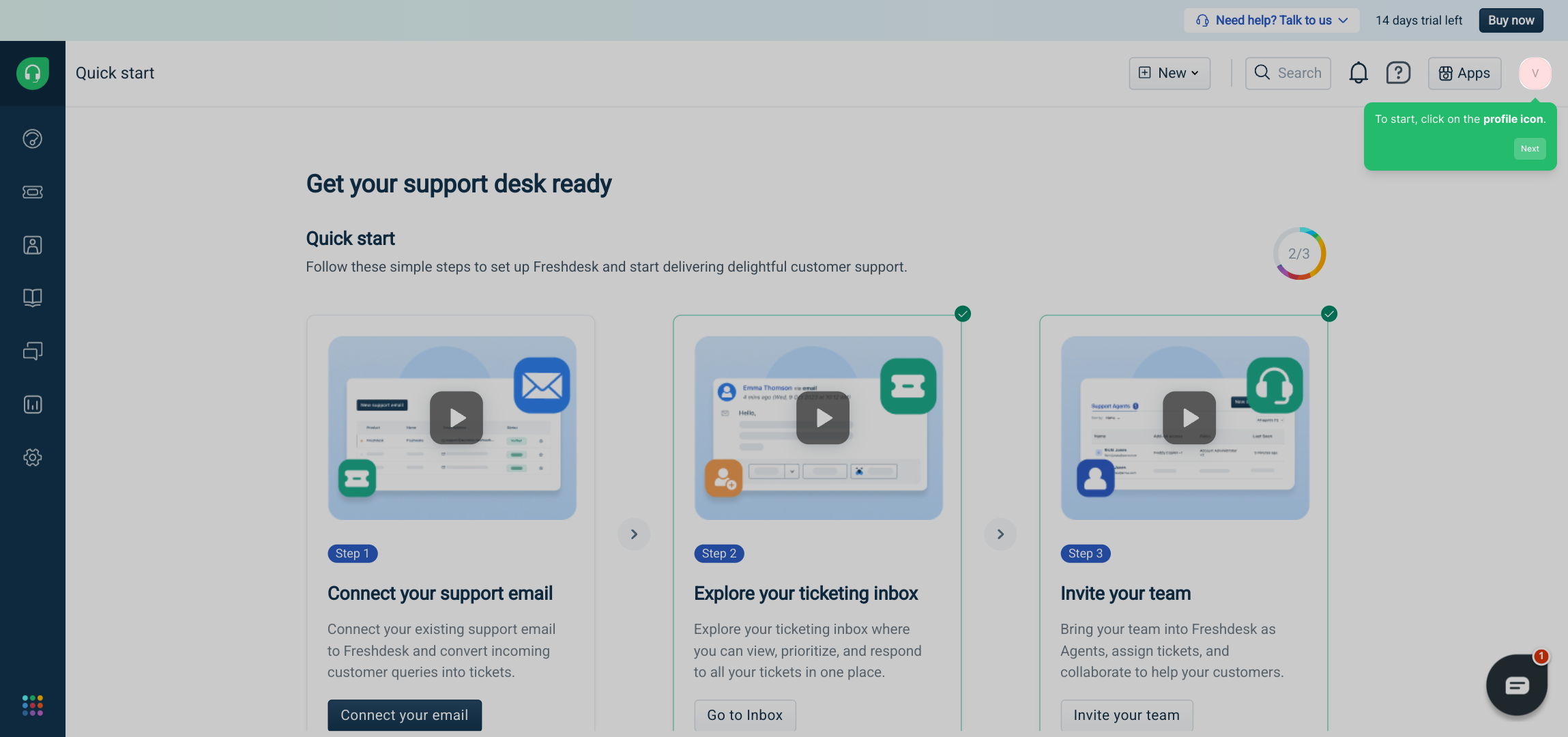
Task: Open the Solutions knowledge base book icon
Action: point(32,298)
